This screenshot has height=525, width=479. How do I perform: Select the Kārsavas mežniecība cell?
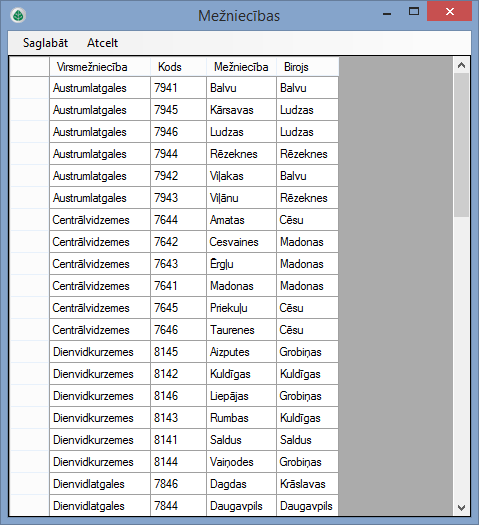click(241, 110)
